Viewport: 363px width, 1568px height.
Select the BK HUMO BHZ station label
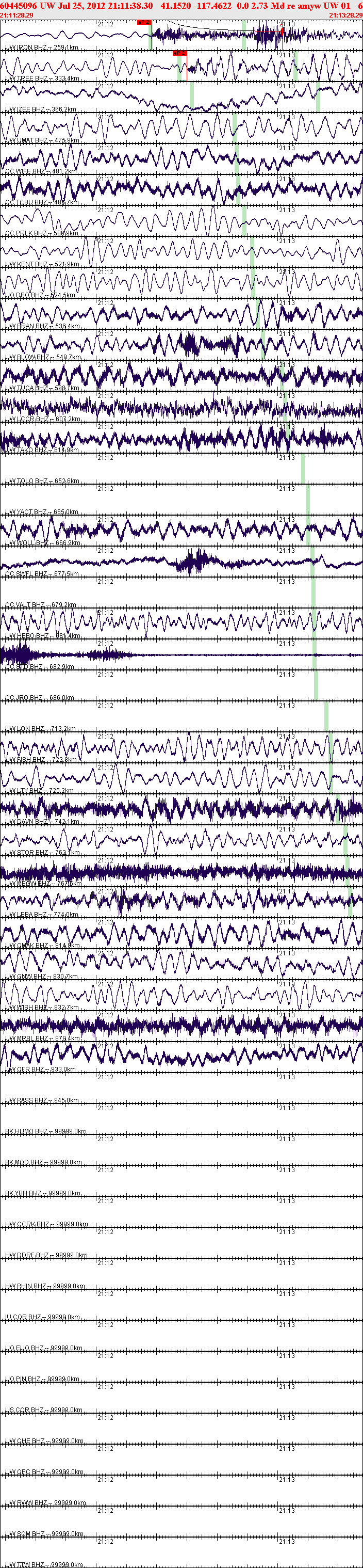[x=46, y=1132]
